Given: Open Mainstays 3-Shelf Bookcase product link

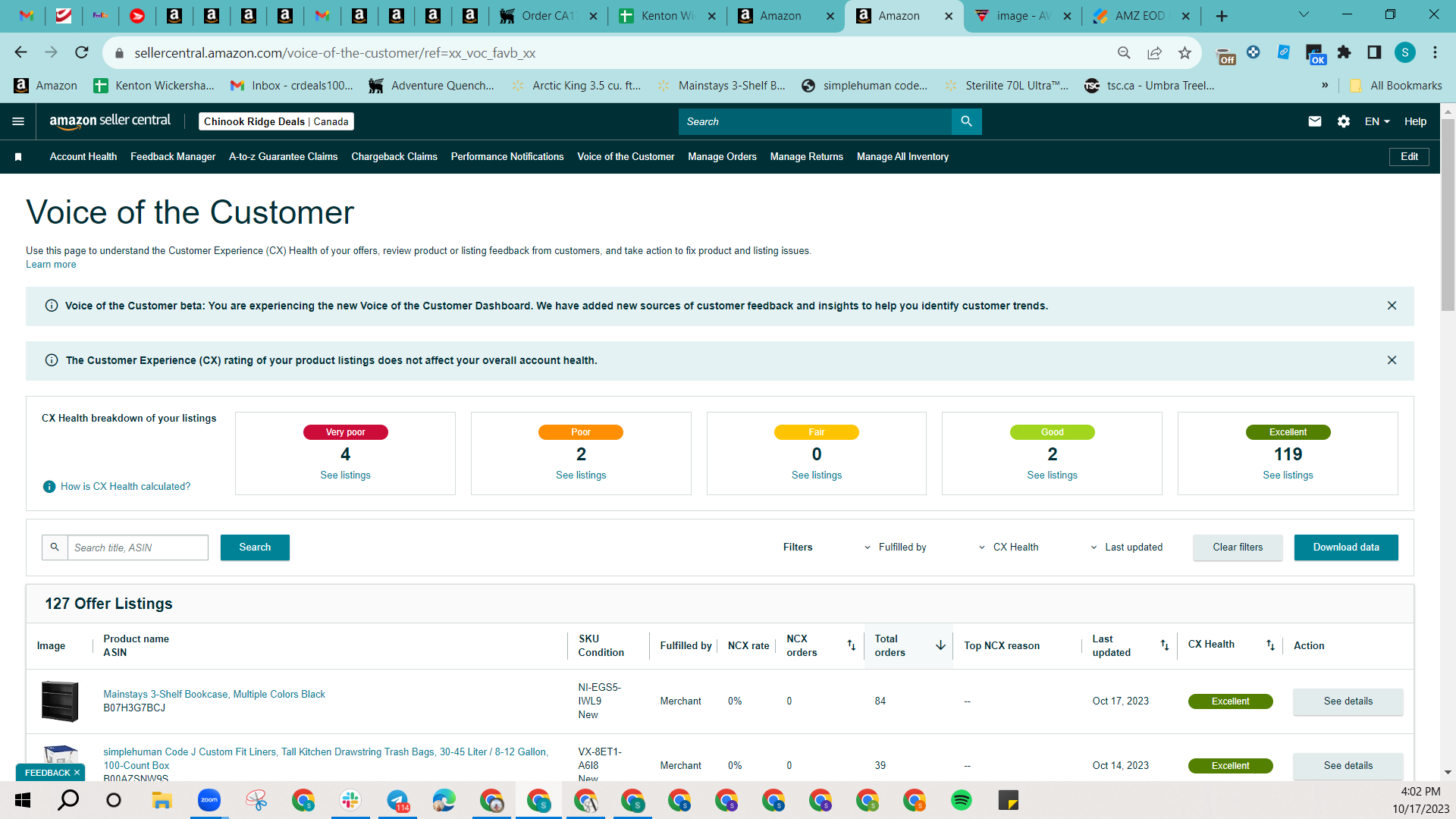Looking at the screenshot, I should tap(214, 695).
